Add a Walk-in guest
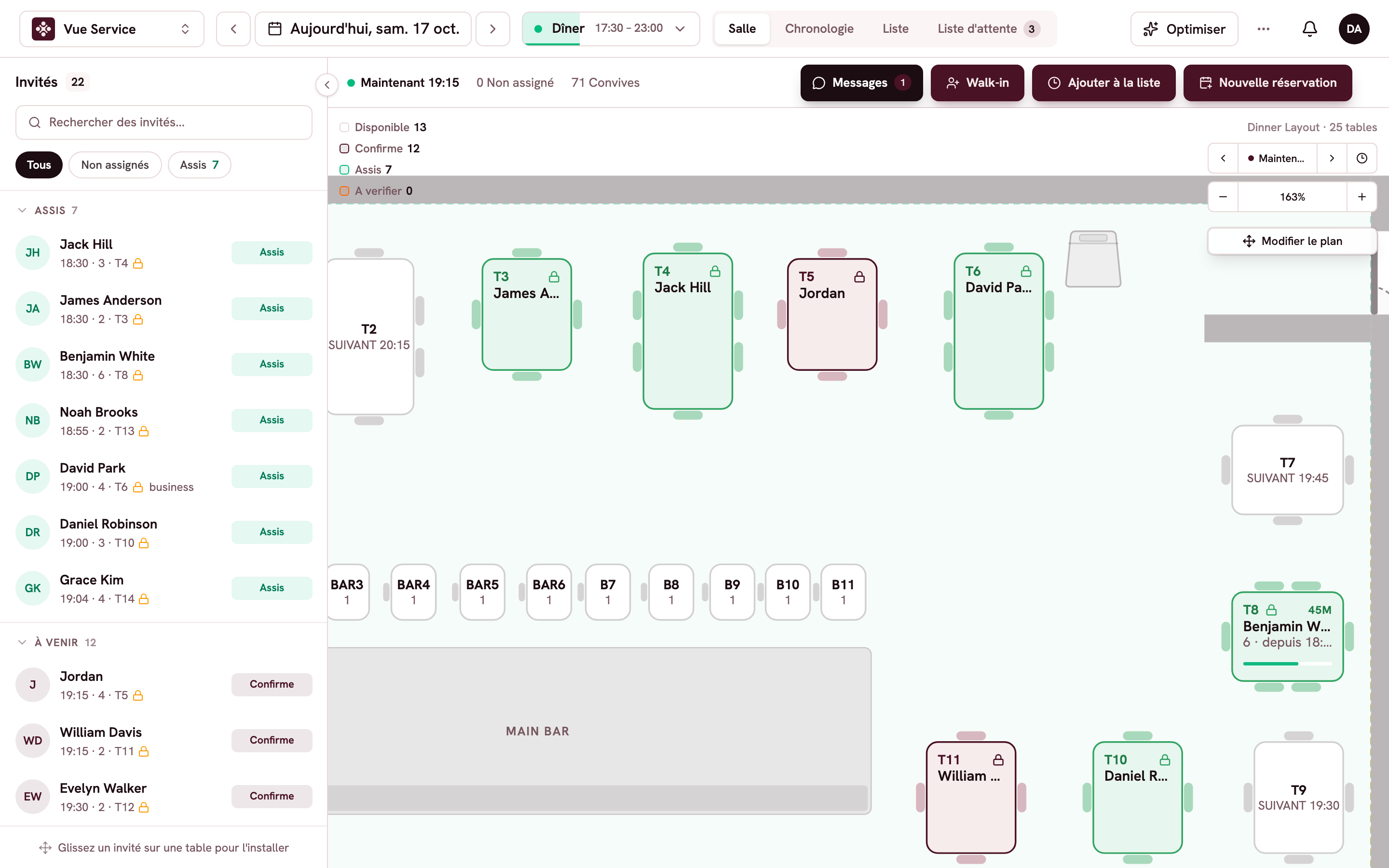Image resolution: width=1389 pixels, height=868 pixels. [x=977, y=82]
